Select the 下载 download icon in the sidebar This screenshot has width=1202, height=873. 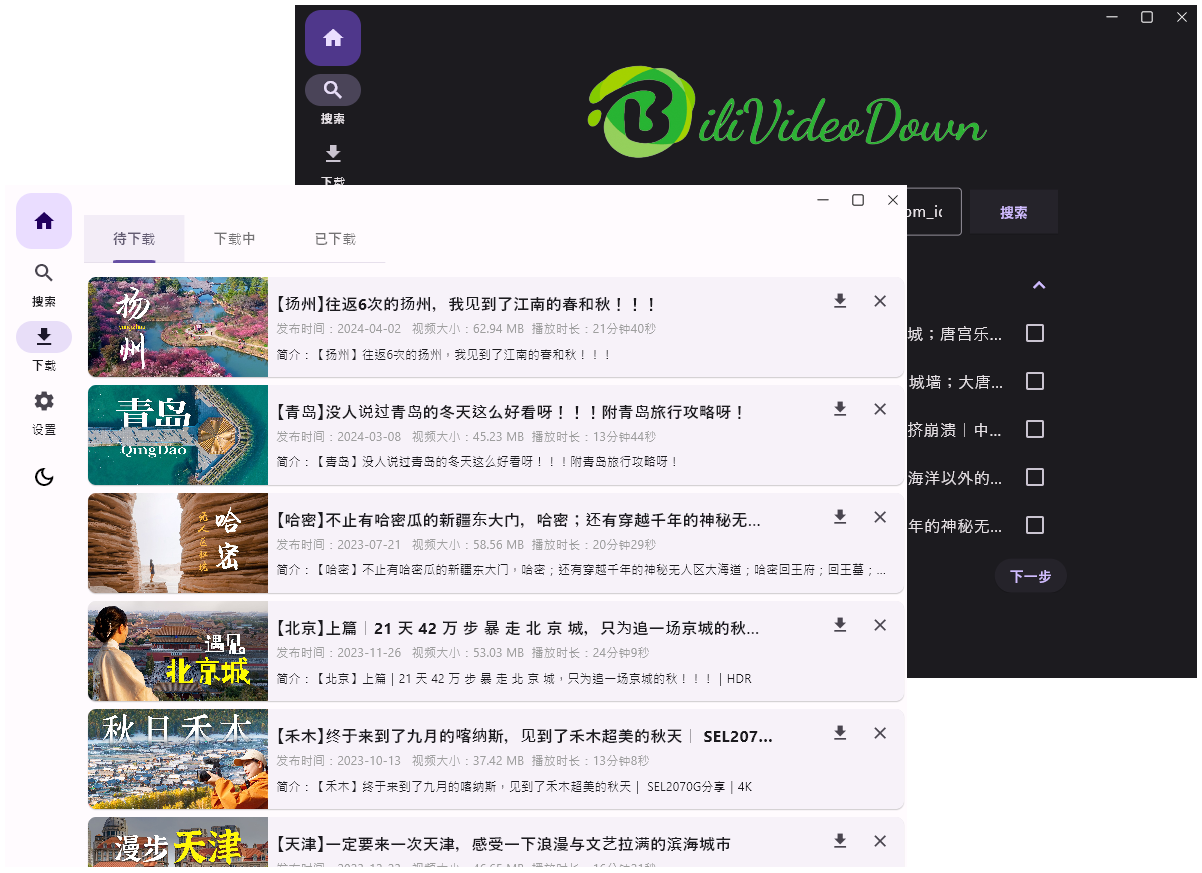(44, 337)
